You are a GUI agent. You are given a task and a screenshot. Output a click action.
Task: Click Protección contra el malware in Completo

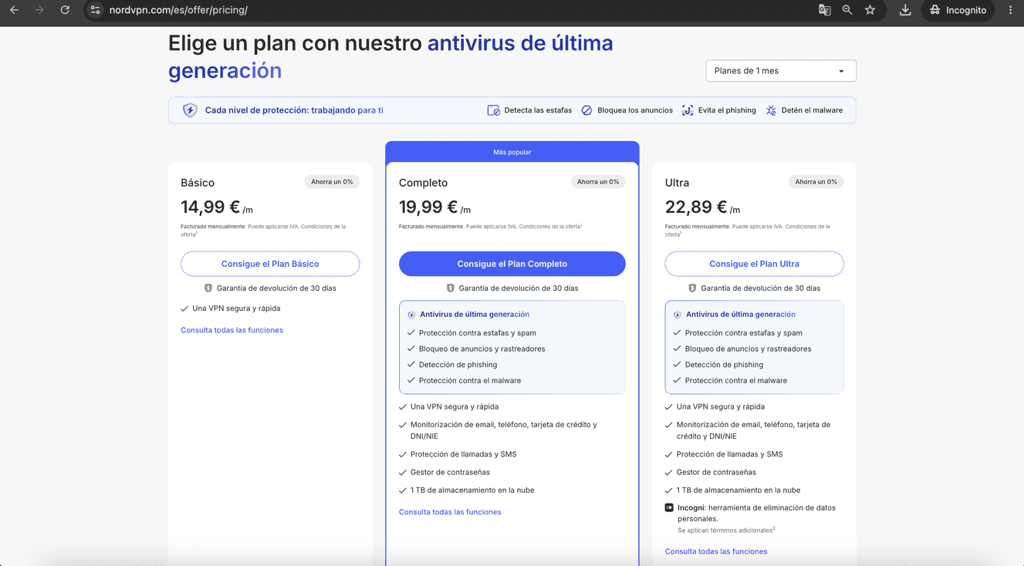click(x=470, y=381)
